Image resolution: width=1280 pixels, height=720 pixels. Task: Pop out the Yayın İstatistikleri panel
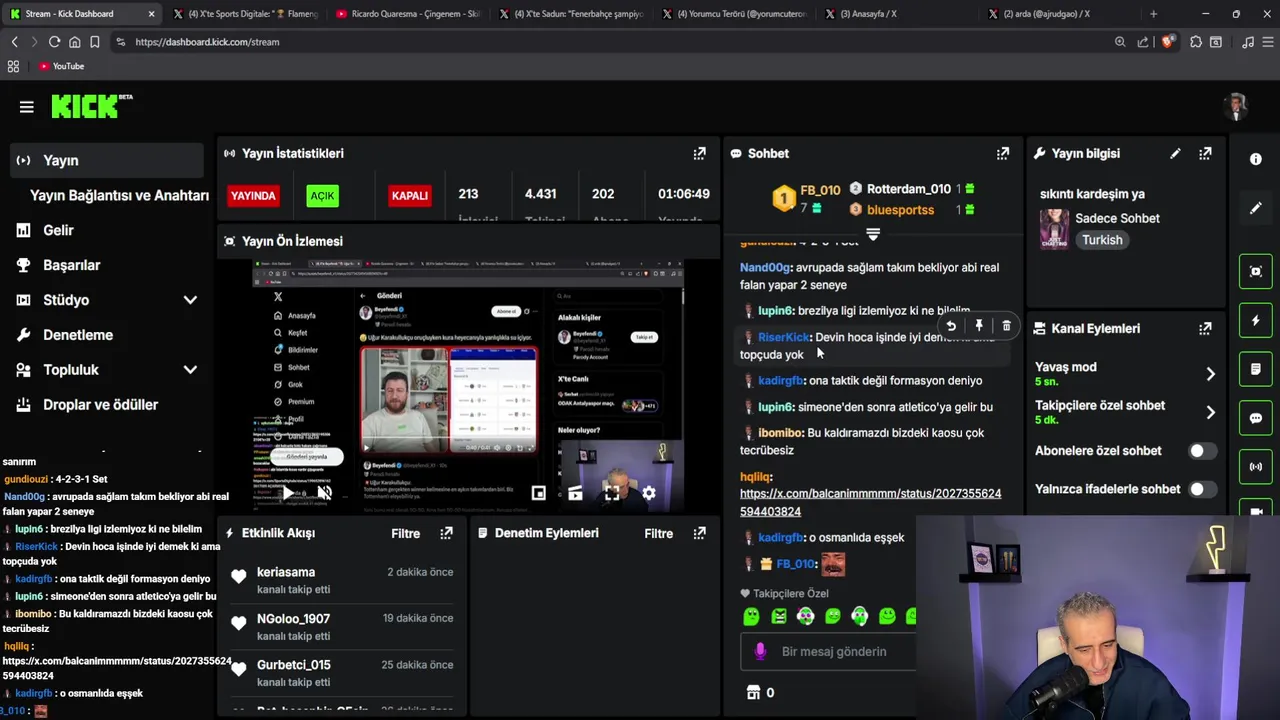click(700, 153)
